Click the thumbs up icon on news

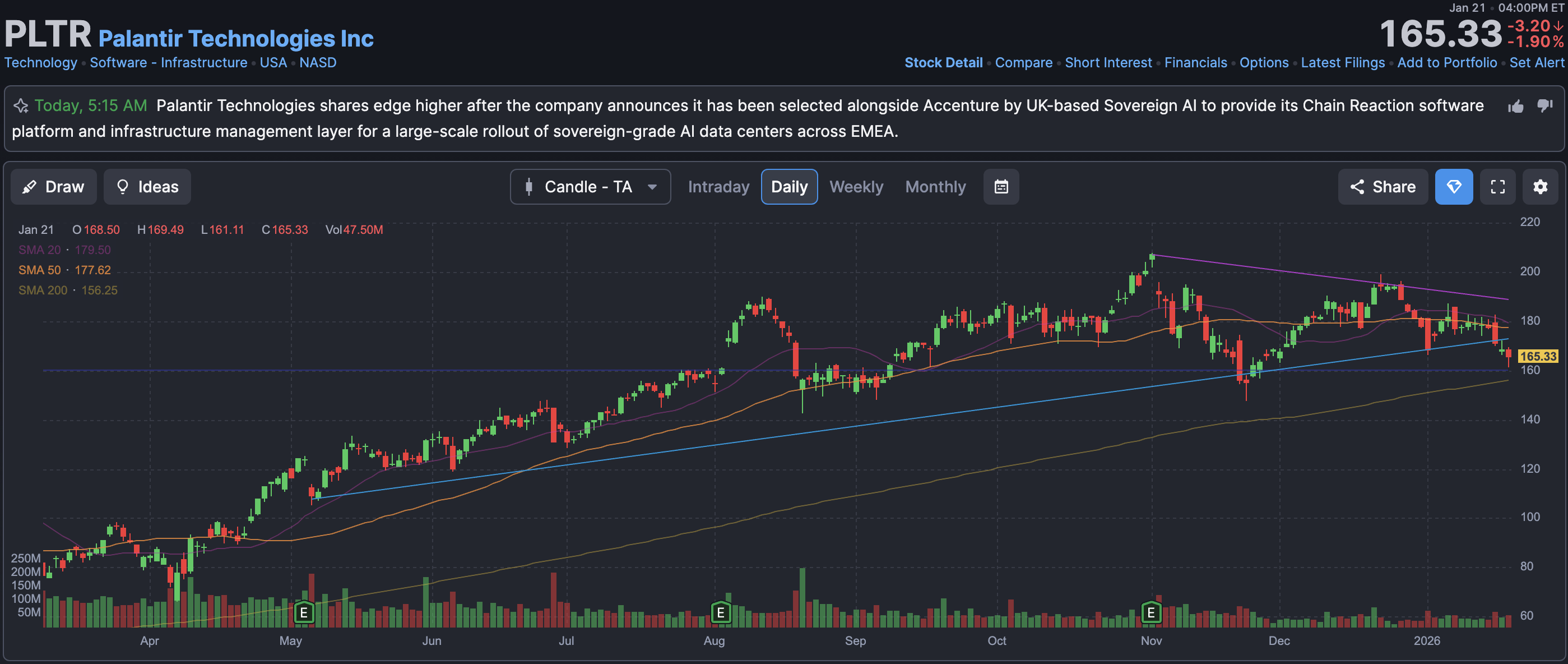(1515, 107)
